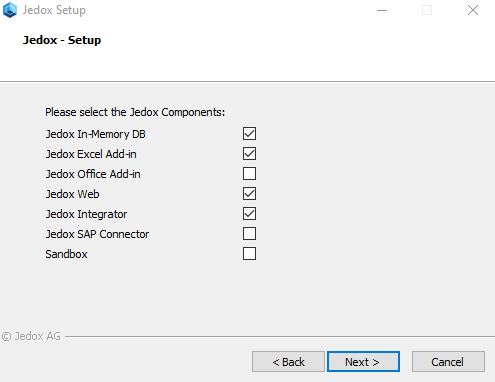
Task: Close the Jedox Setup window
Action: point(473,10)
